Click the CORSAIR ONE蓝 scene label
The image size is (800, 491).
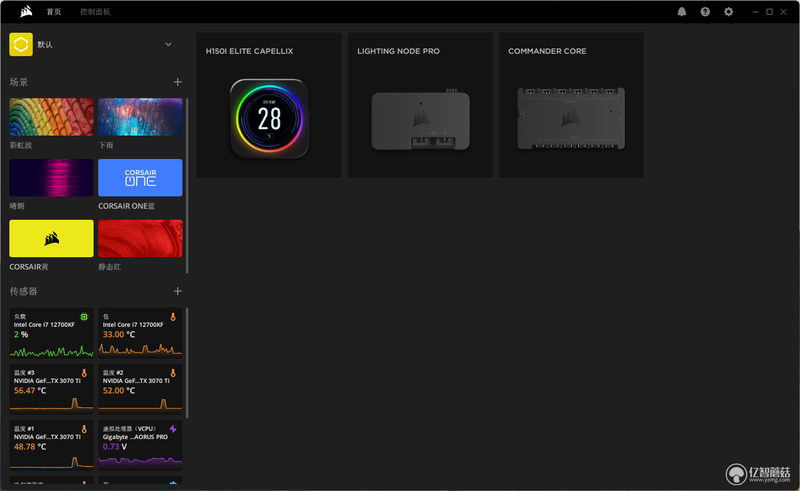coord(127,206)
